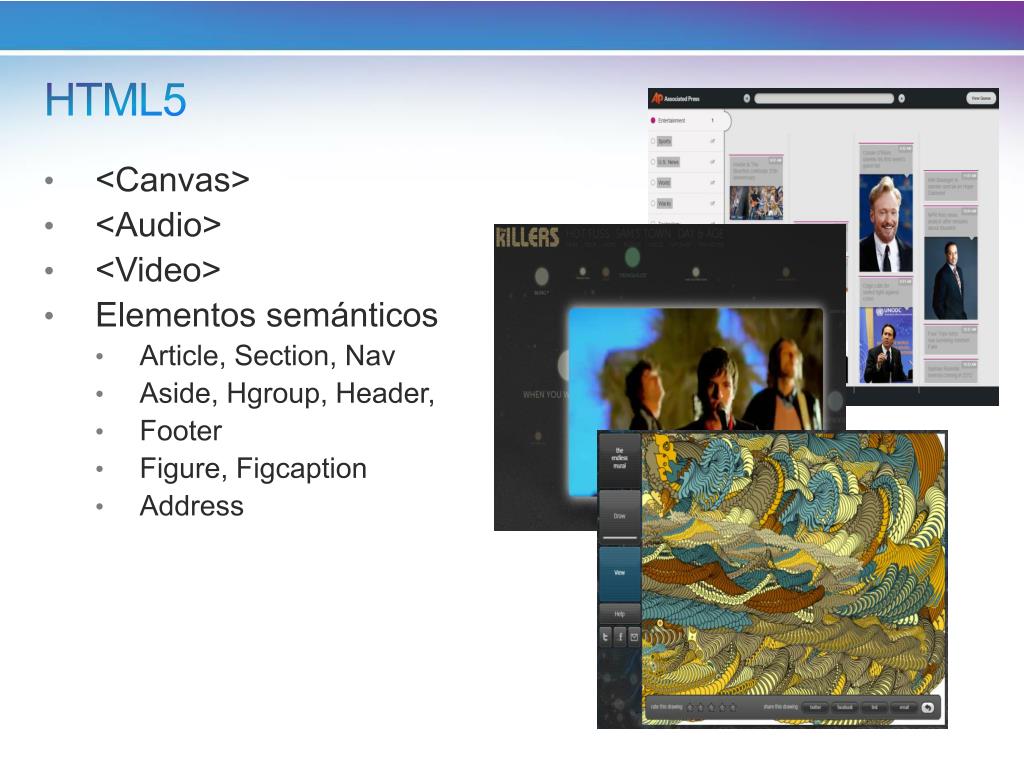
Task: Switch to the Draw tab in mural app
Action: (x=619, y=516)
